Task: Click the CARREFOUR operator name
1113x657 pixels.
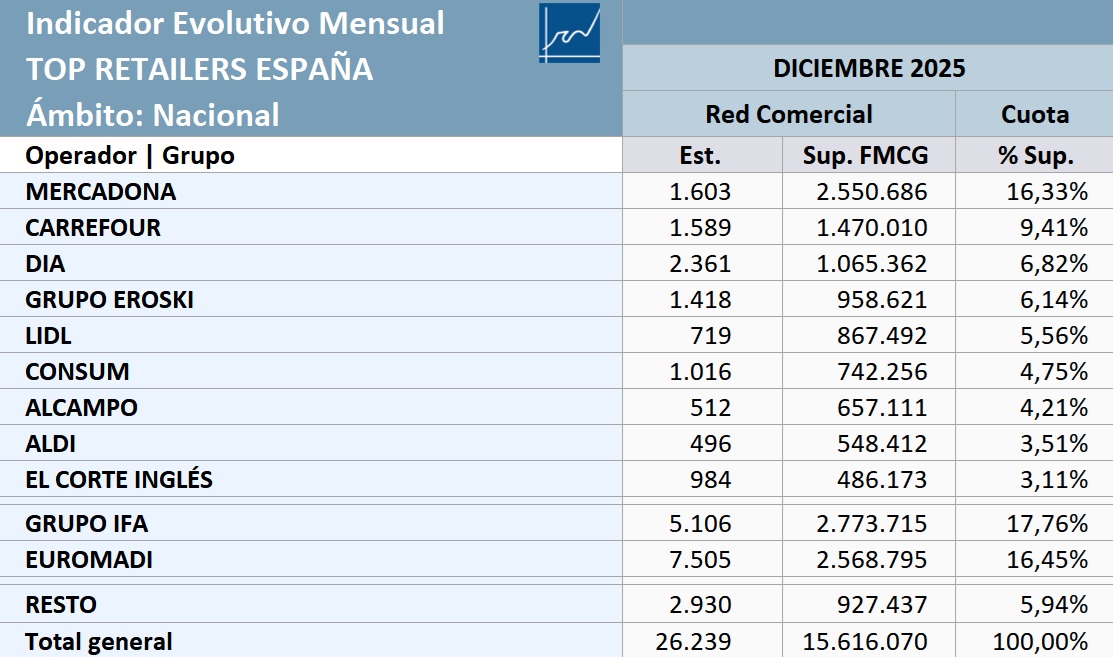Action: (93, 227)
